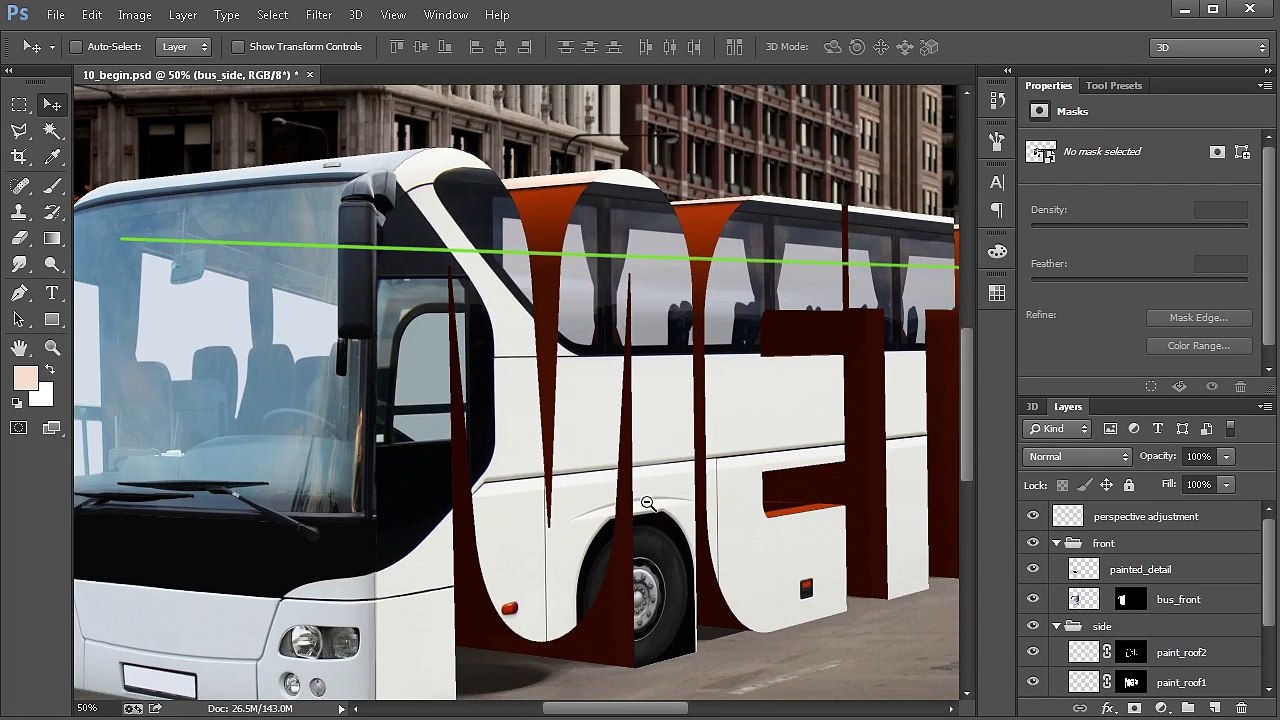Select the Pen tool
Image resolution: width=1280 pixels, height=720 pixels.
click(19, 293)
